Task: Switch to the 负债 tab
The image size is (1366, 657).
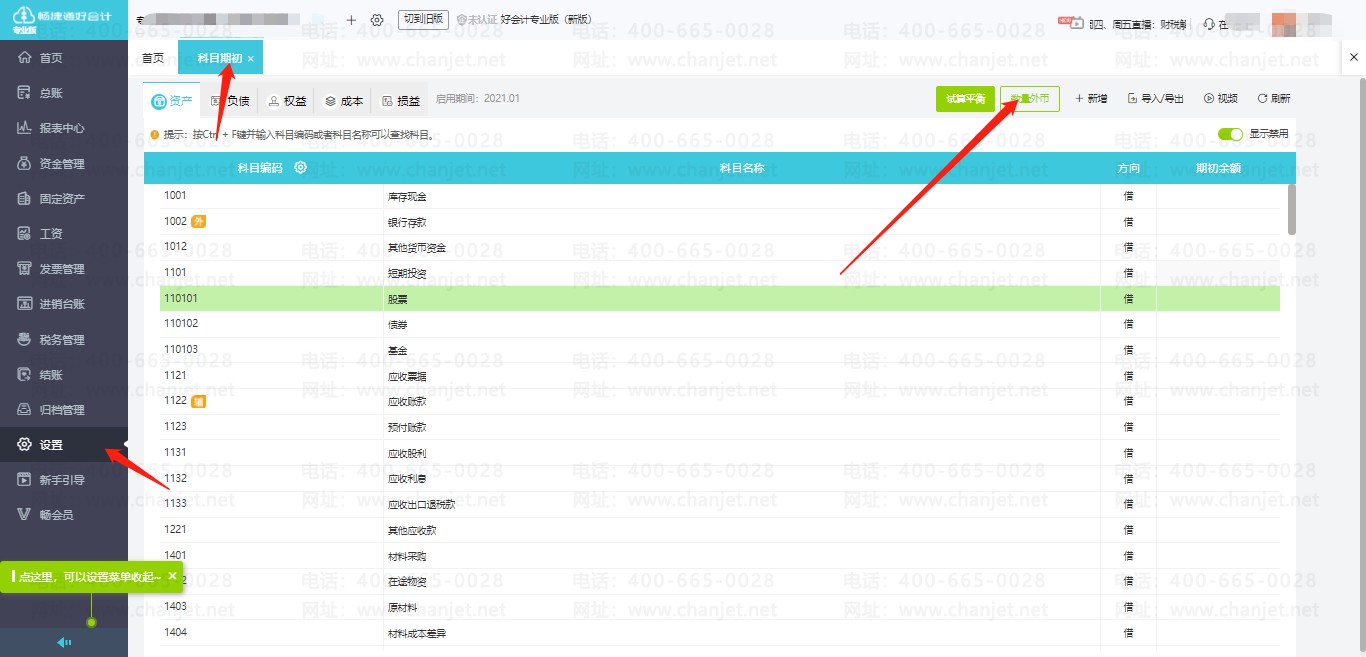Action: pyautogui.click(x=230, y=101)
